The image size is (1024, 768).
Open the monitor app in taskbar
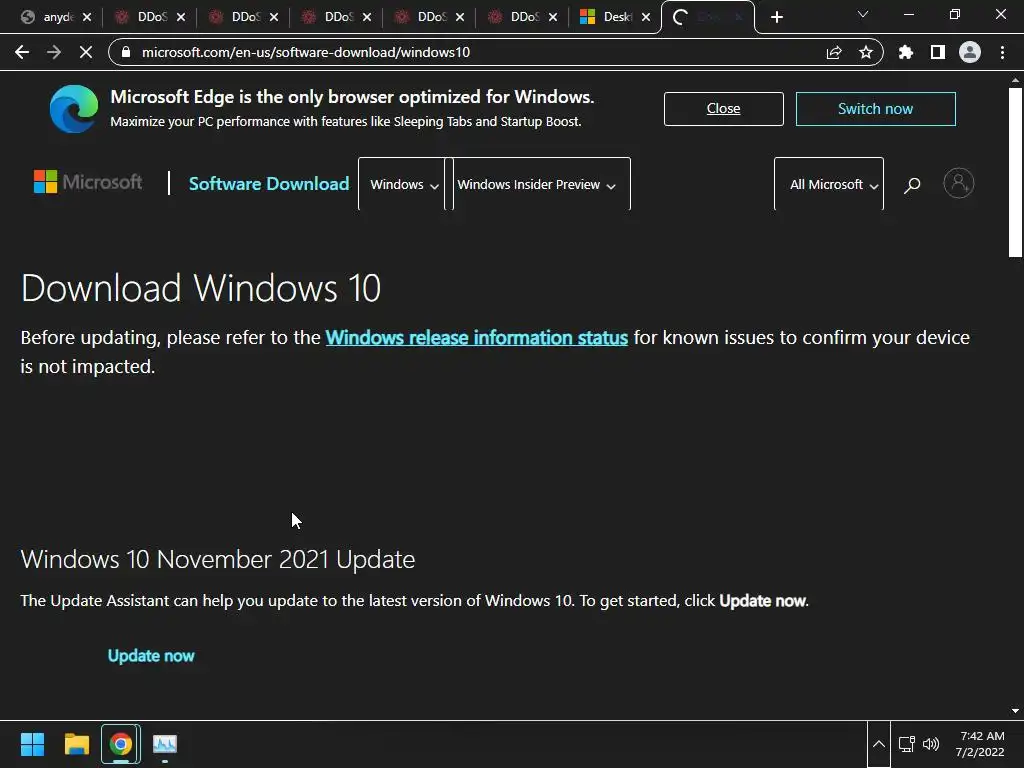(x=165, y=744)
